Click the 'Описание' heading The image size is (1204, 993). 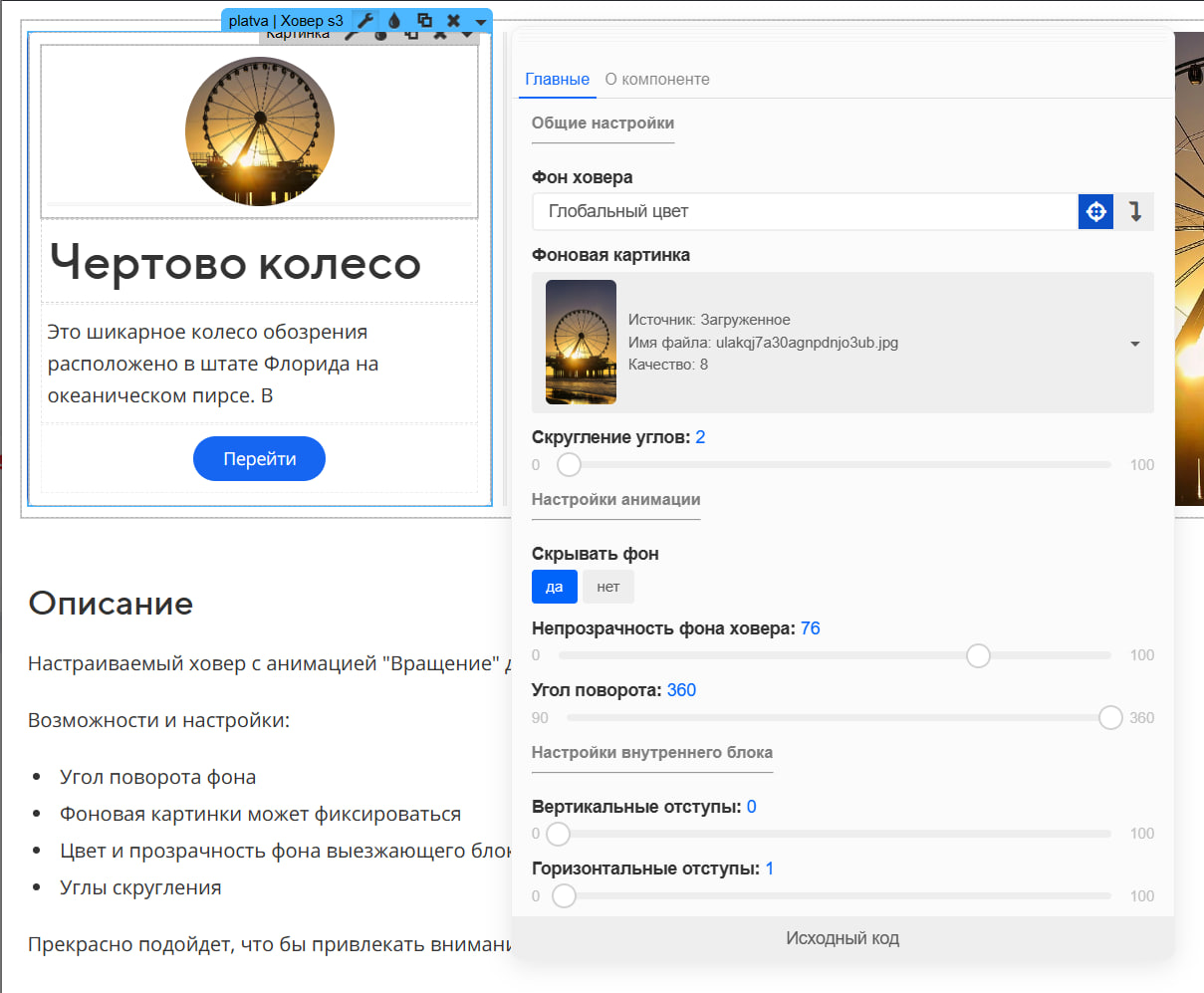pyautogui.click(x=111, y=604)
